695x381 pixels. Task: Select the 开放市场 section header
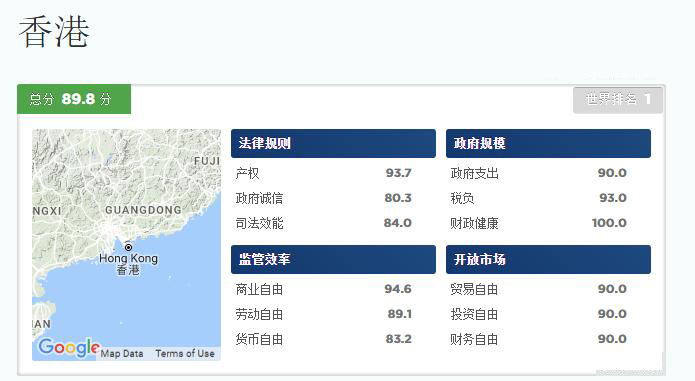(548, 260)
